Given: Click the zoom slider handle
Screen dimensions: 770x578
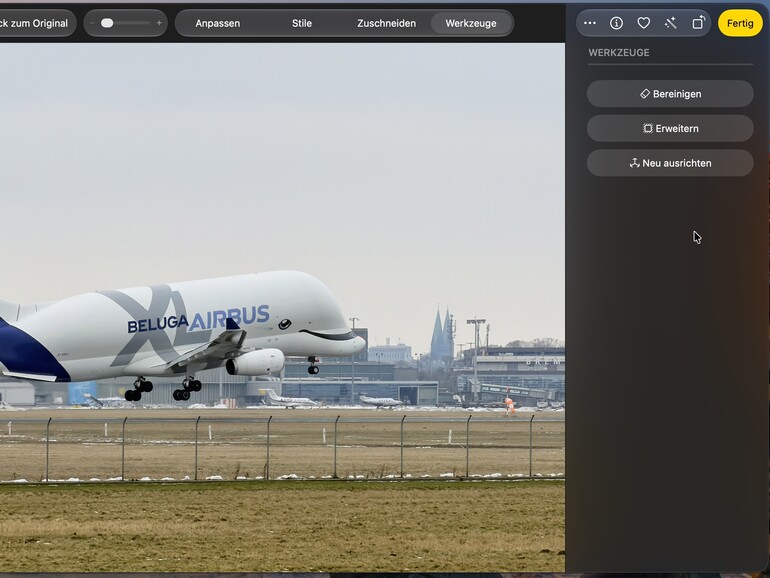Looking at the screenshot, I should (x=107, y=23).
